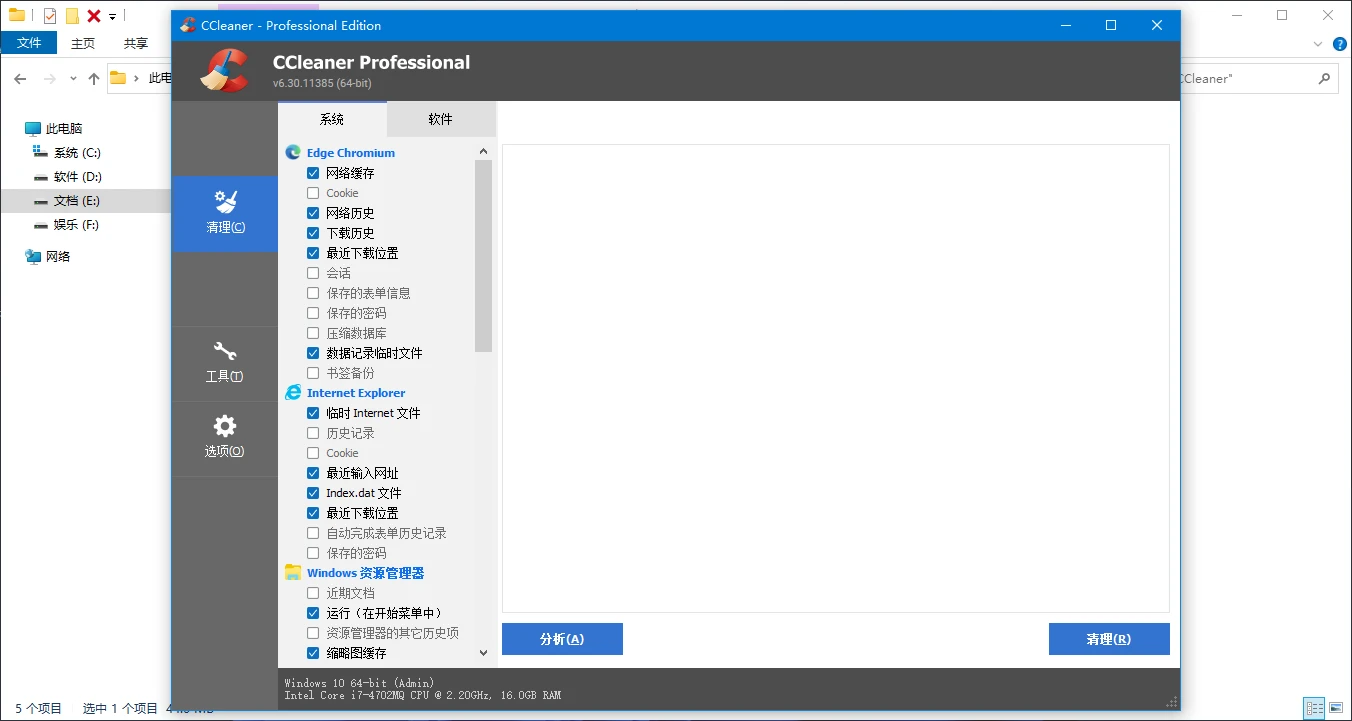The width and height of the screenshot is (1352, 721).
Task: Click the CCleaner window resize grip
Action: pos(1172,702)
